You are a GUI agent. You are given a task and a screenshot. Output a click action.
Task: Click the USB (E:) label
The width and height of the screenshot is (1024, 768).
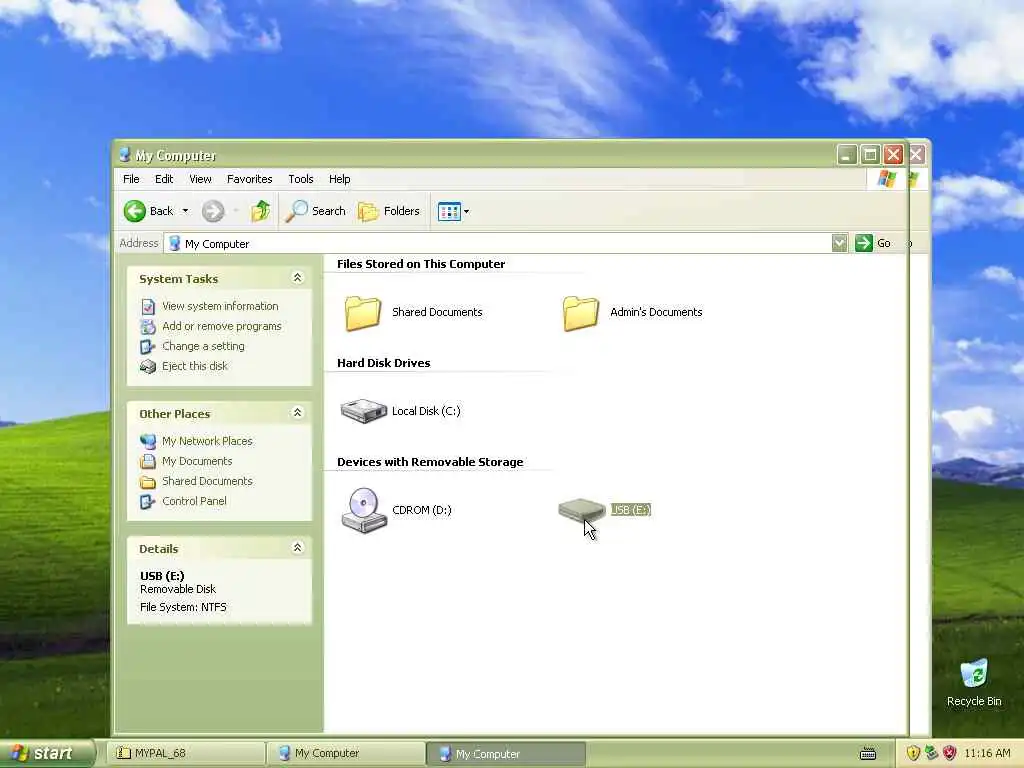(631, 510)
